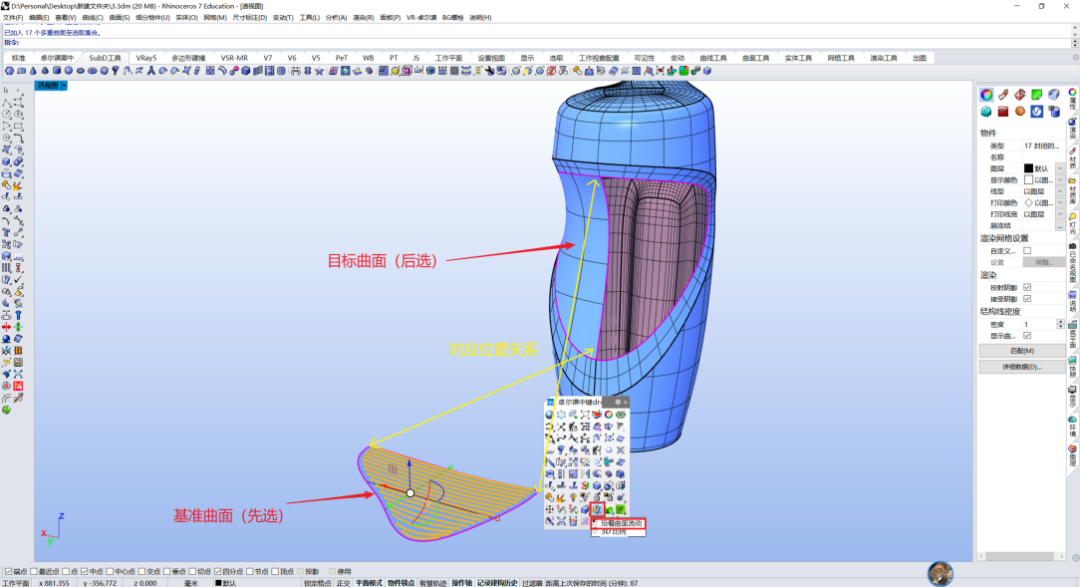Toggle the 投射阴影 casts shadows checkbox

click(x=1027, y=287)
